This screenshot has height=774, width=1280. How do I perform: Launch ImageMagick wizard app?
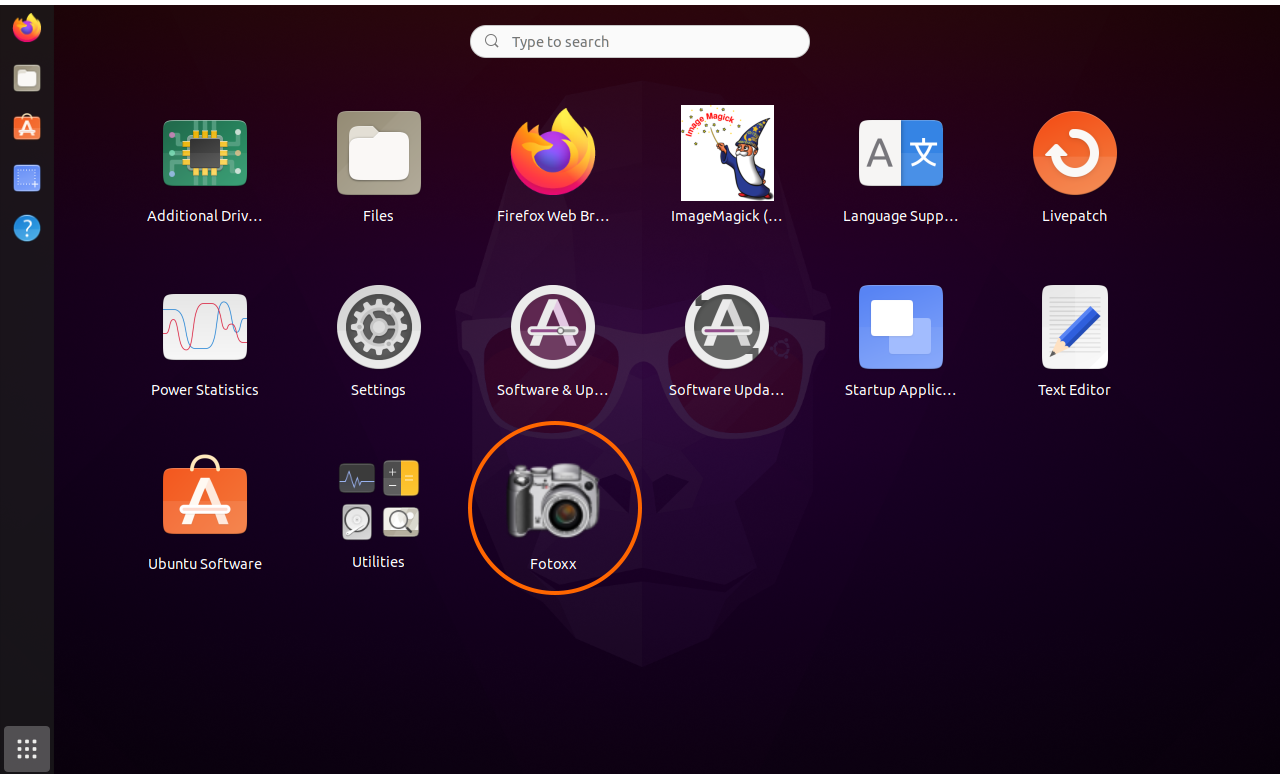coord(727,153)
